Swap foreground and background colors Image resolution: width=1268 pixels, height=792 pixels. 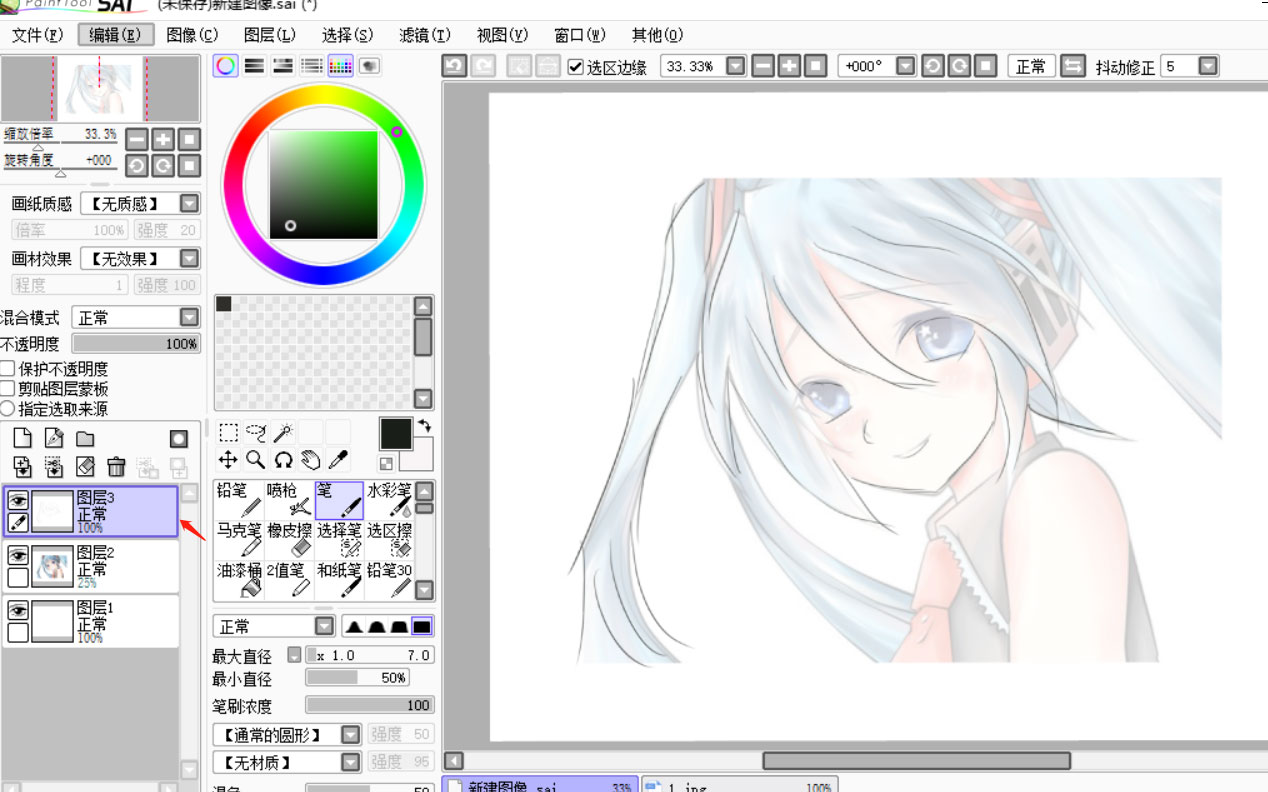[424, 427]
